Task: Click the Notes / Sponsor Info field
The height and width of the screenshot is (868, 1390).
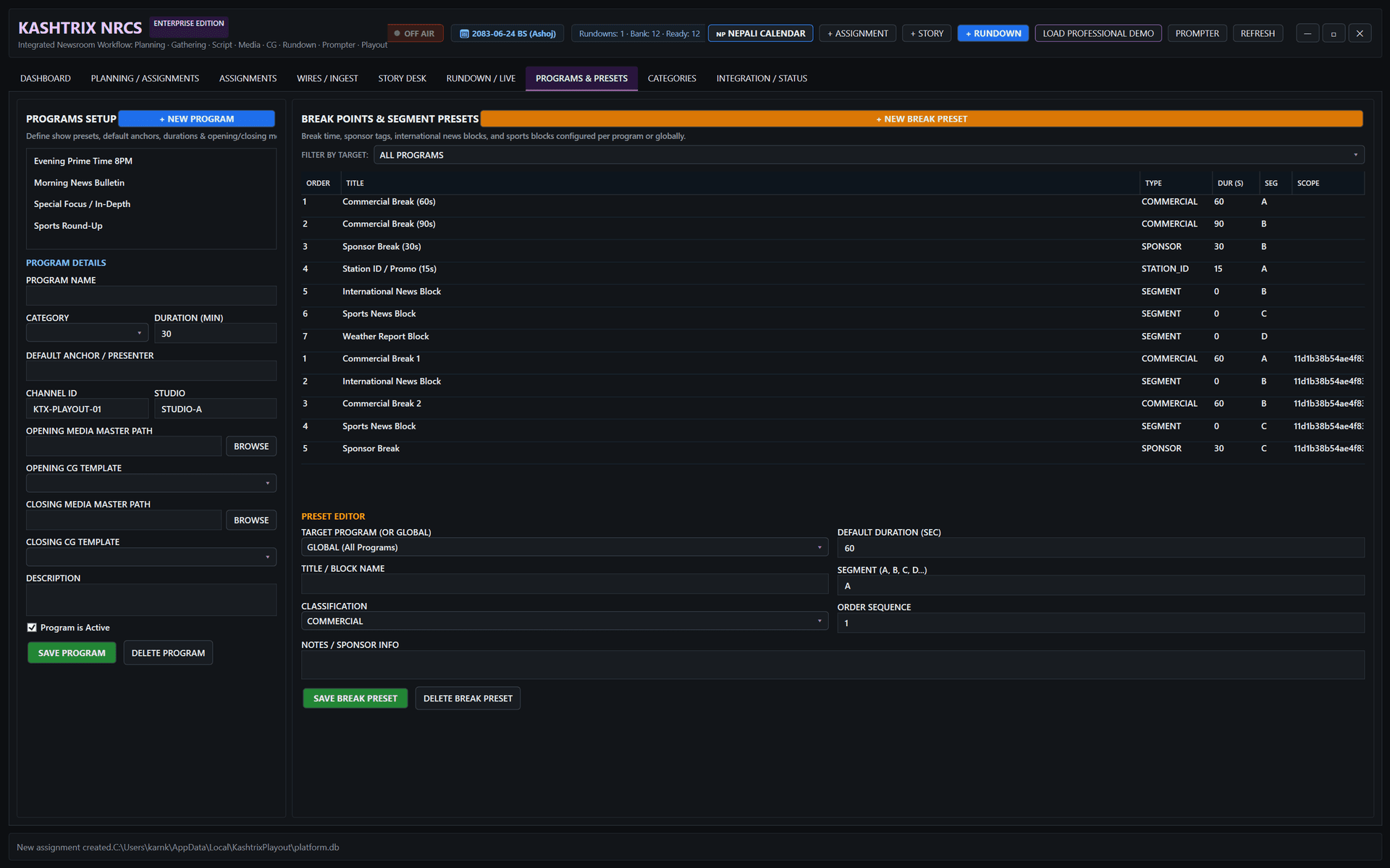Action: (833, 665)
